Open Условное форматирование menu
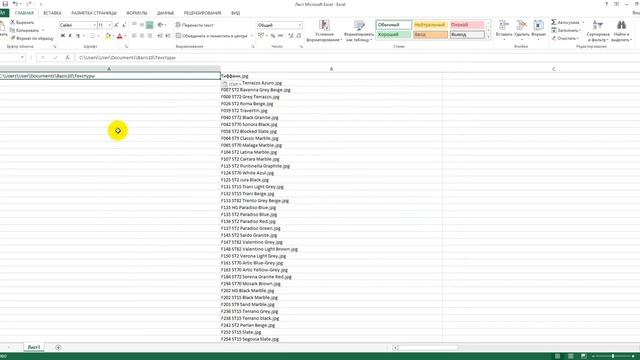This screenshot has width=640, height=360. point(324,31)
